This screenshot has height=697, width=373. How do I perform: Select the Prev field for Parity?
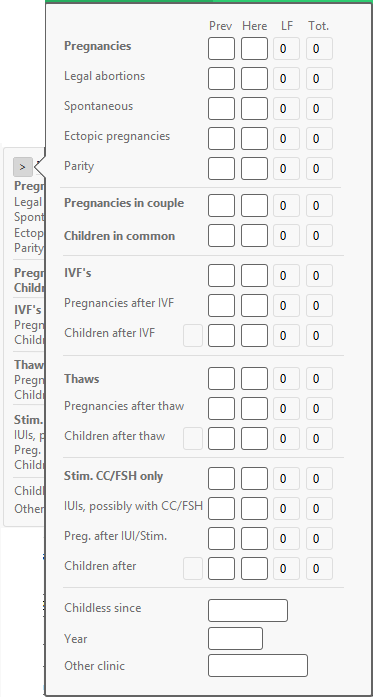(221, 168)
